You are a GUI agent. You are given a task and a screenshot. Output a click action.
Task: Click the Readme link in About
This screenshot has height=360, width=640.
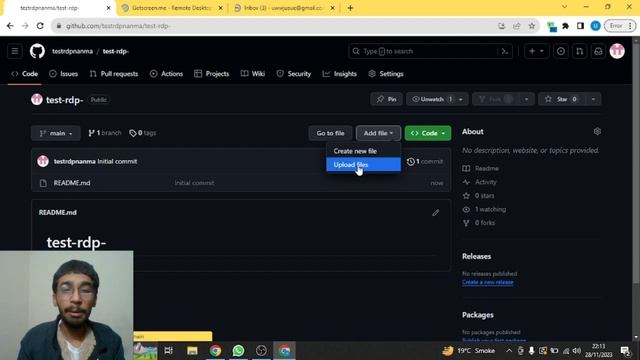(487, 168)
